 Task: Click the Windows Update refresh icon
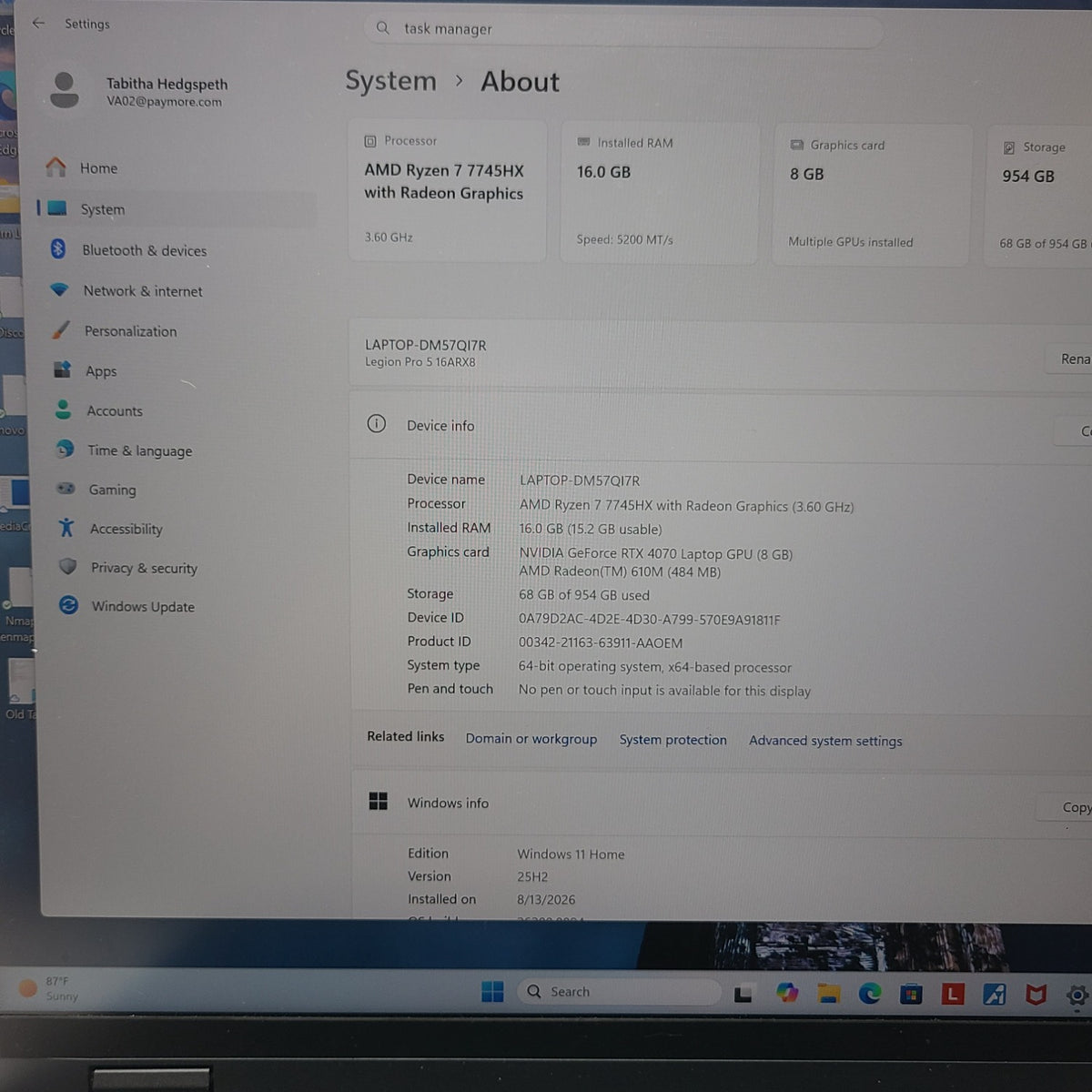(68, 606)
